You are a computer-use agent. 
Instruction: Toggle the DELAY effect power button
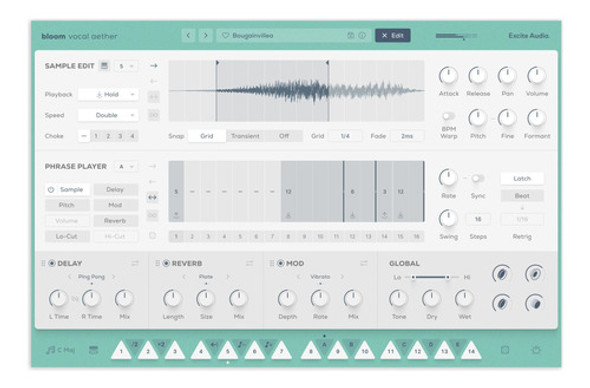point(52,263)
